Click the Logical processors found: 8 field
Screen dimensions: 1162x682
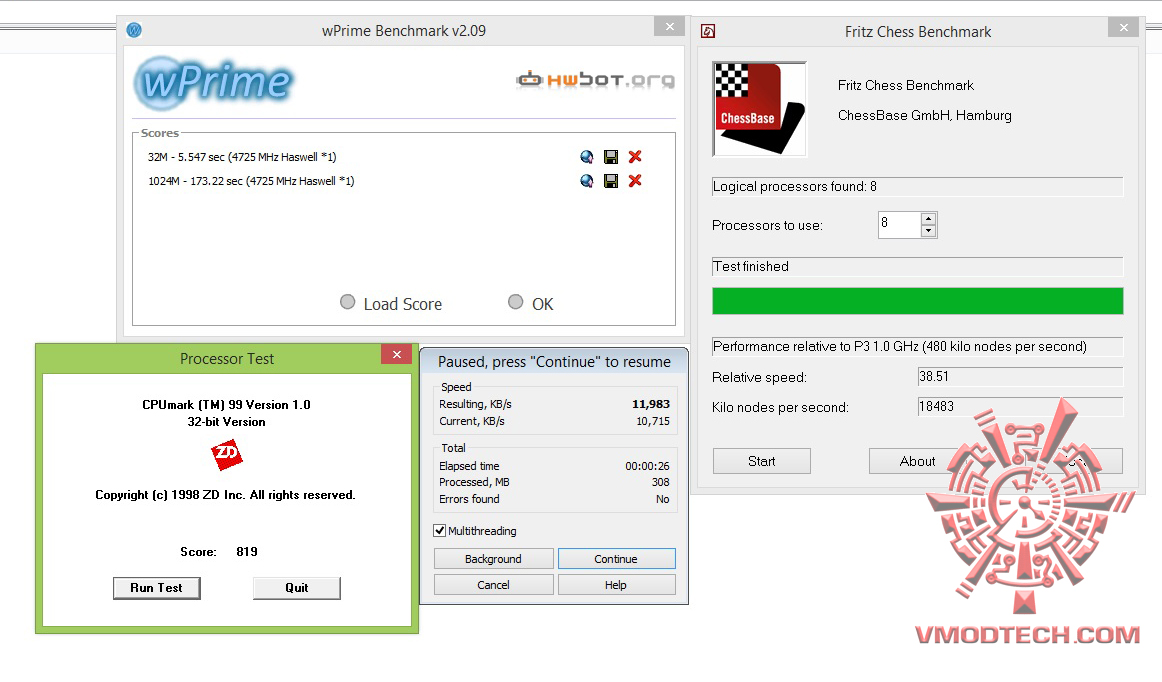pos(917,187)
